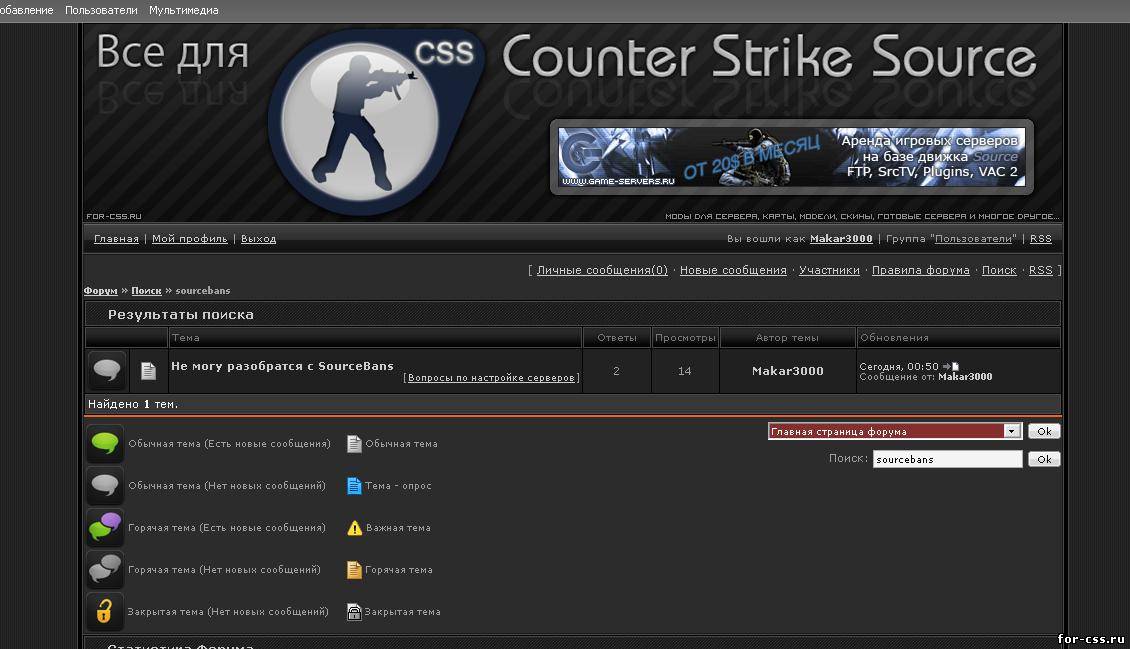Click the green-purple bubbles hot topic icon
The image size is (1130, 649).
104,527
